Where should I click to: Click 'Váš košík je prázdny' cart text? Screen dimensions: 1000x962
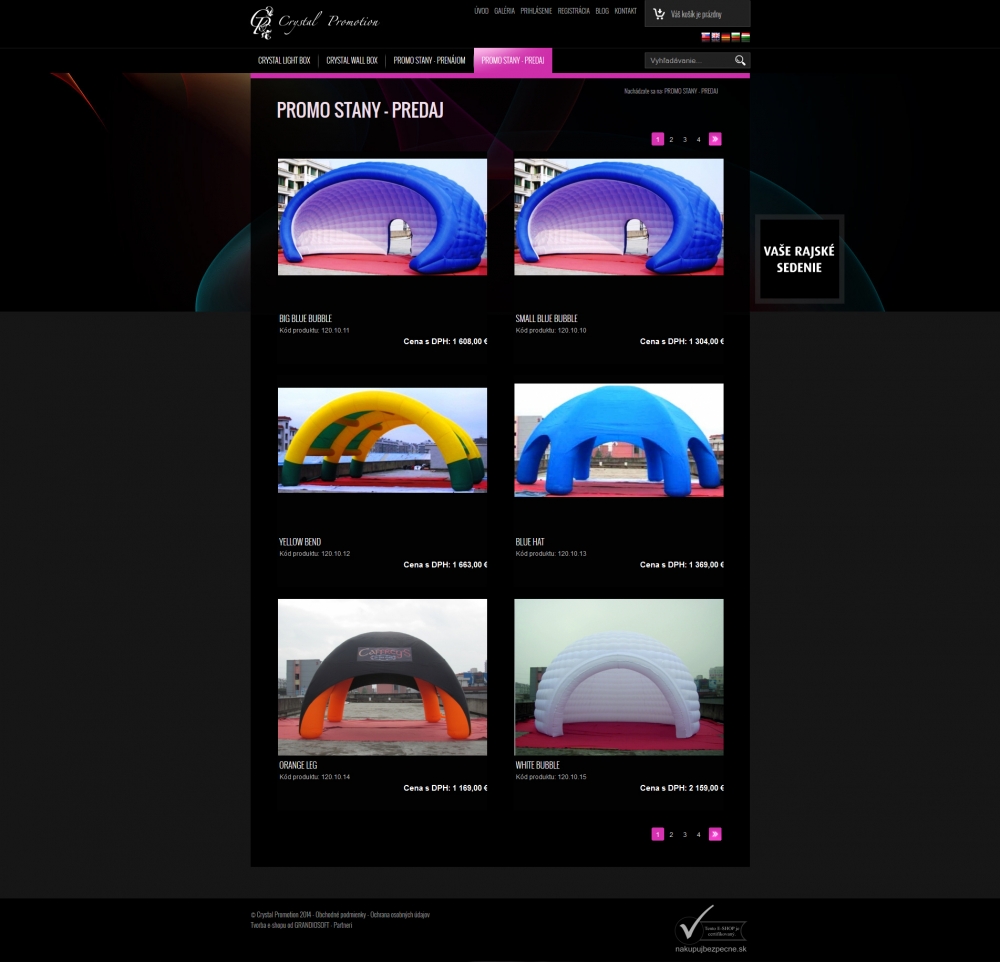pos(696,14)
